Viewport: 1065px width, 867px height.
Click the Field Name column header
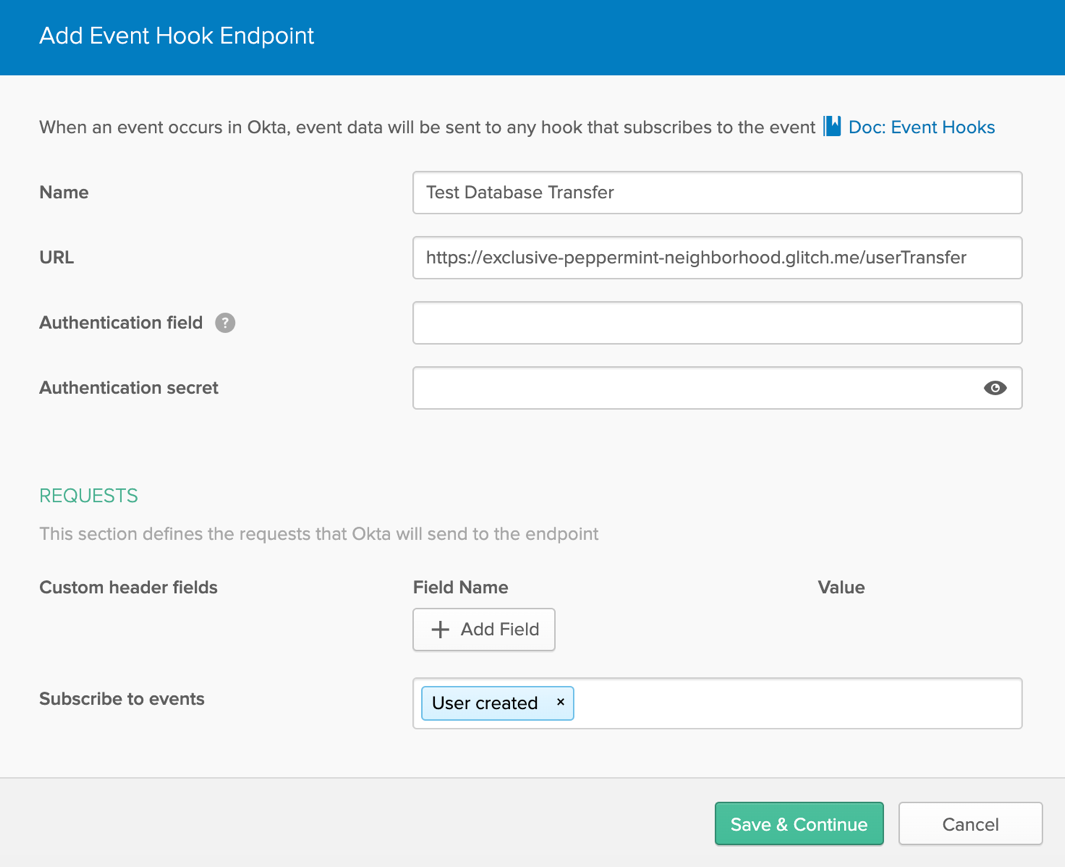point(460,587)
